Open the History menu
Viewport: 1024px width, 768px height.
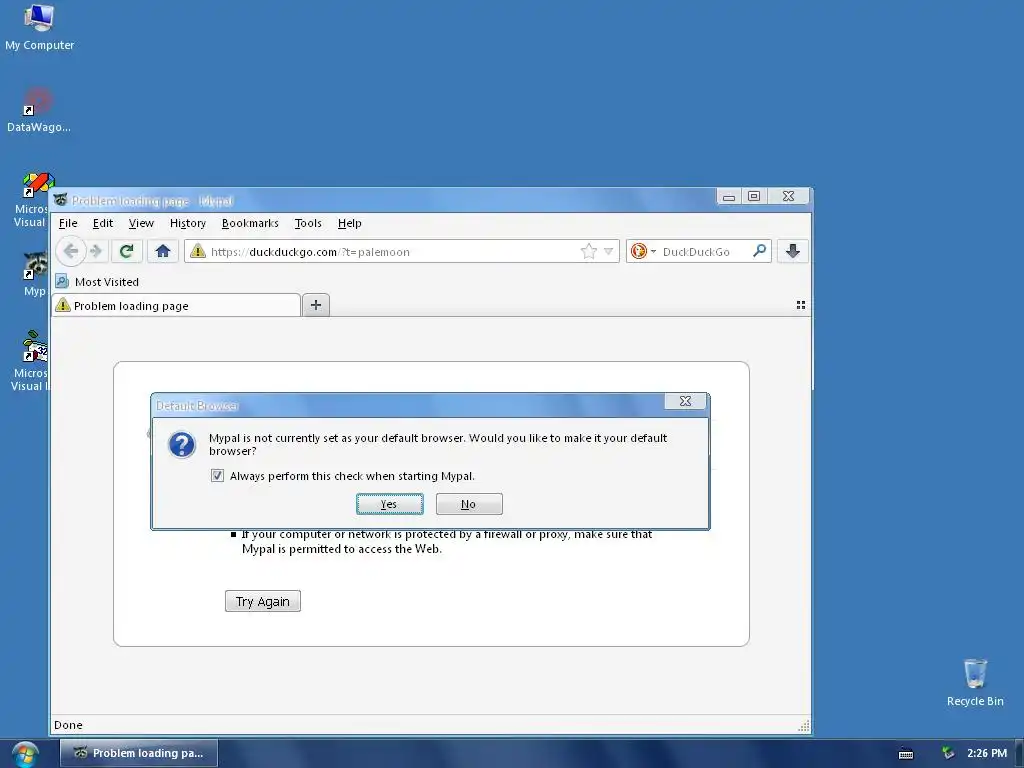pyautogui.click(x=187, y=223)
